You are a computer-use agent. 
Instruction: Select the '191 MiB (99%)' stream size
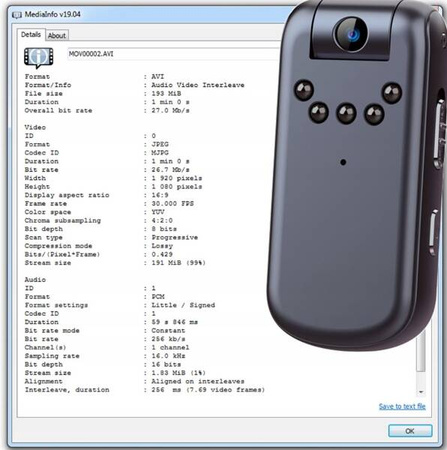click(178, 263)
